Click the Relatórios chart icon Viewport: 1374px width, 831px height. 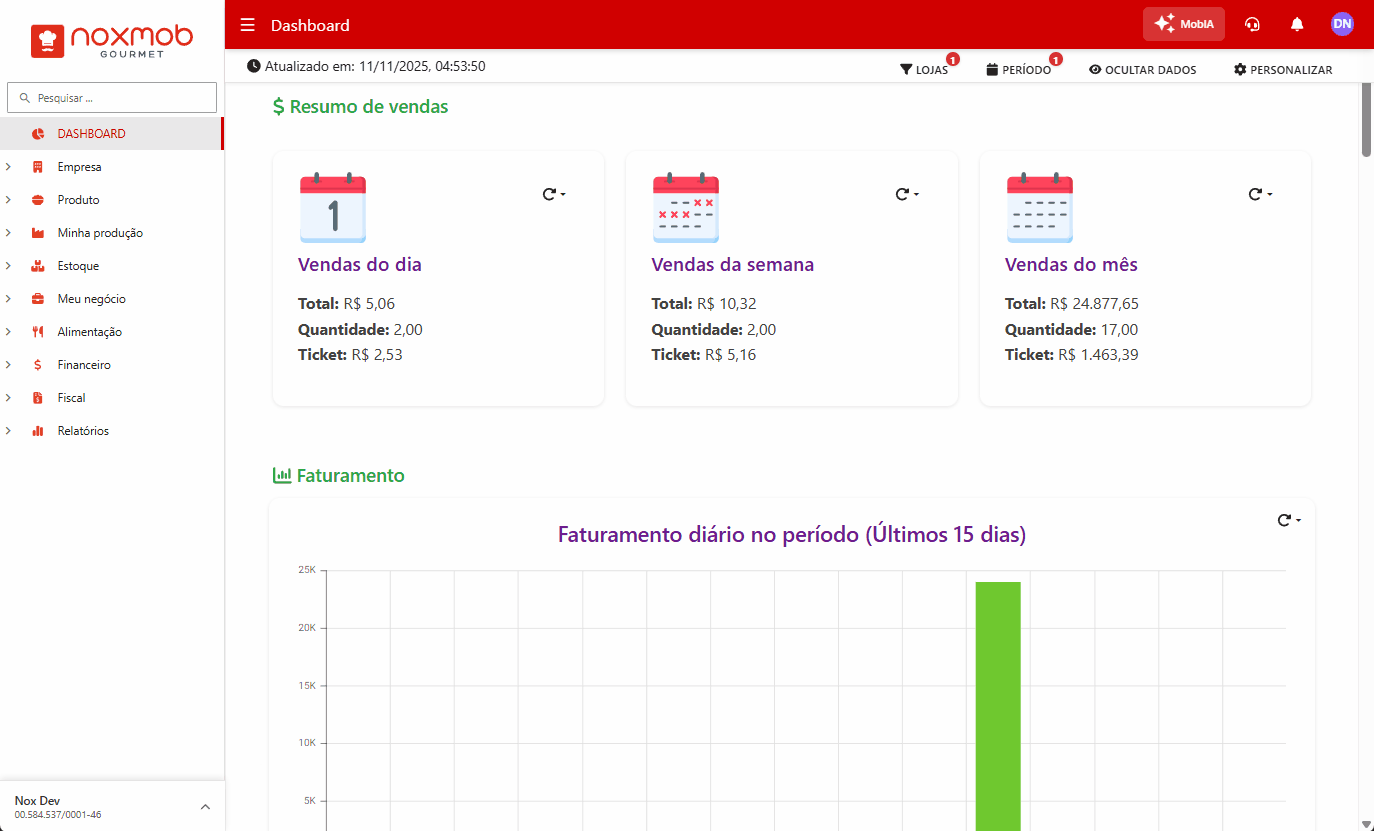click(x=38, y=431)
